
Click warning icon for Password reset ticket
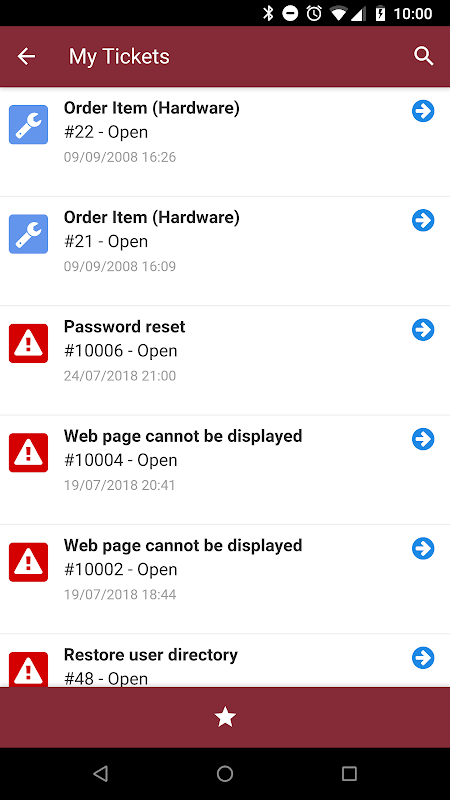coord(29,343)
